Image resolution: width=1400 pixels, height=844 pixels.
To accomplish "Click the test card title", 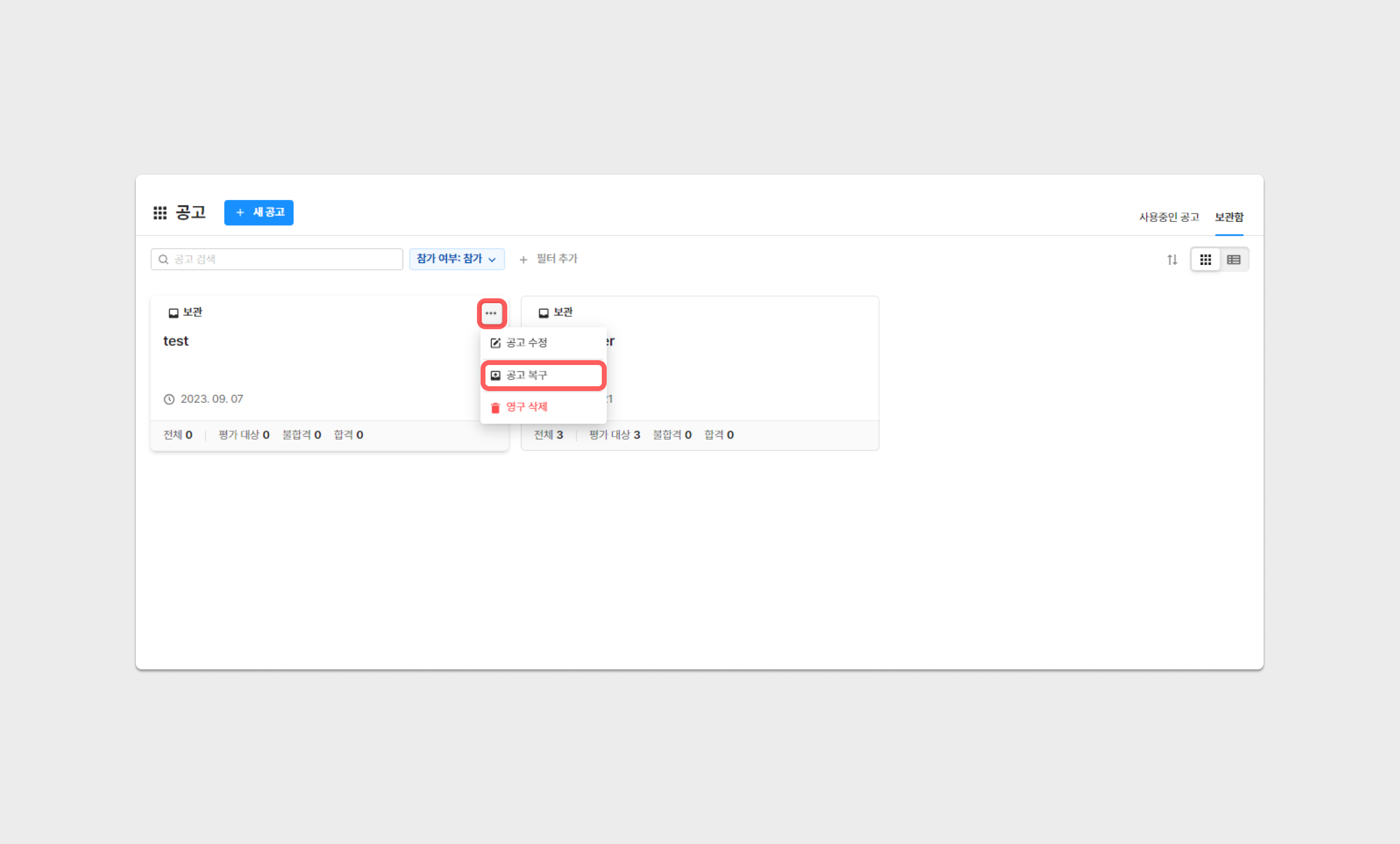I will pos(176,341).
